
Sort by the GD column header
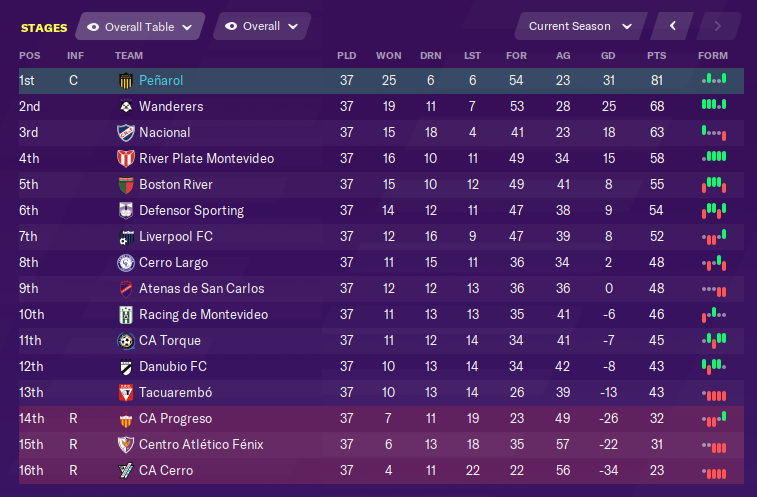[x=608, y=56]
